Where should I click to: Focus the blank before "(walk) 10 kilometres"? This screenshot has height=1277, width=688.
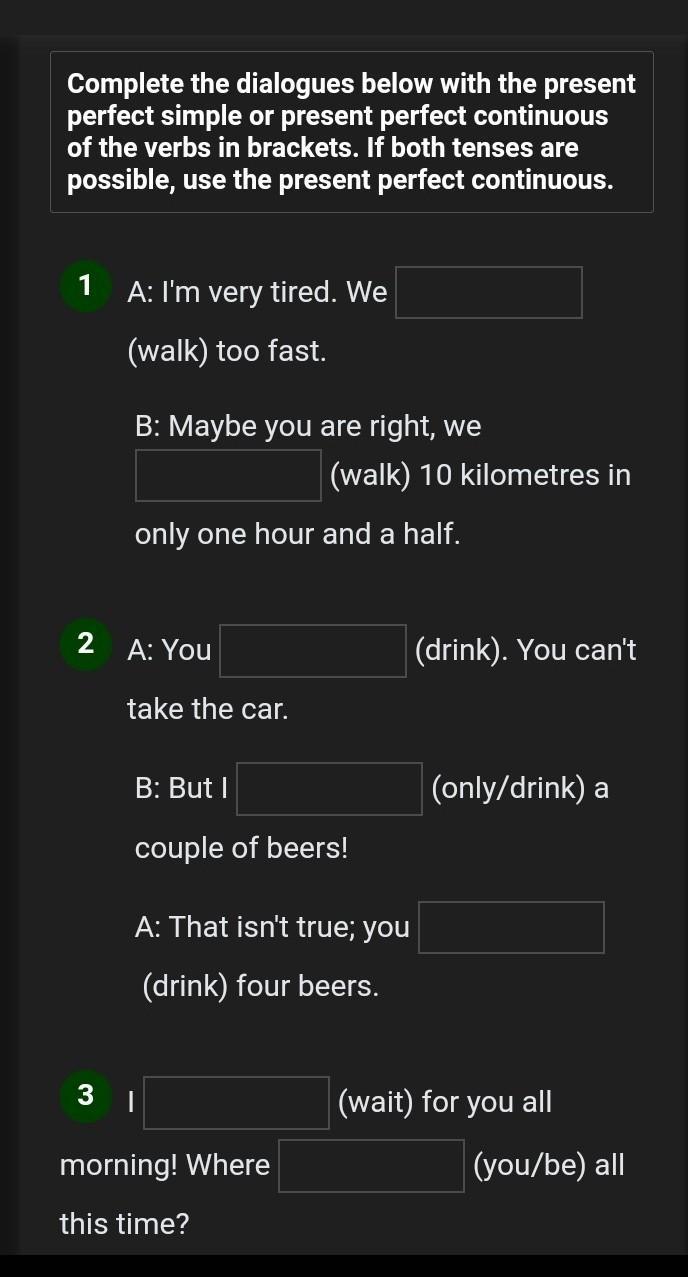coord(229,475)
